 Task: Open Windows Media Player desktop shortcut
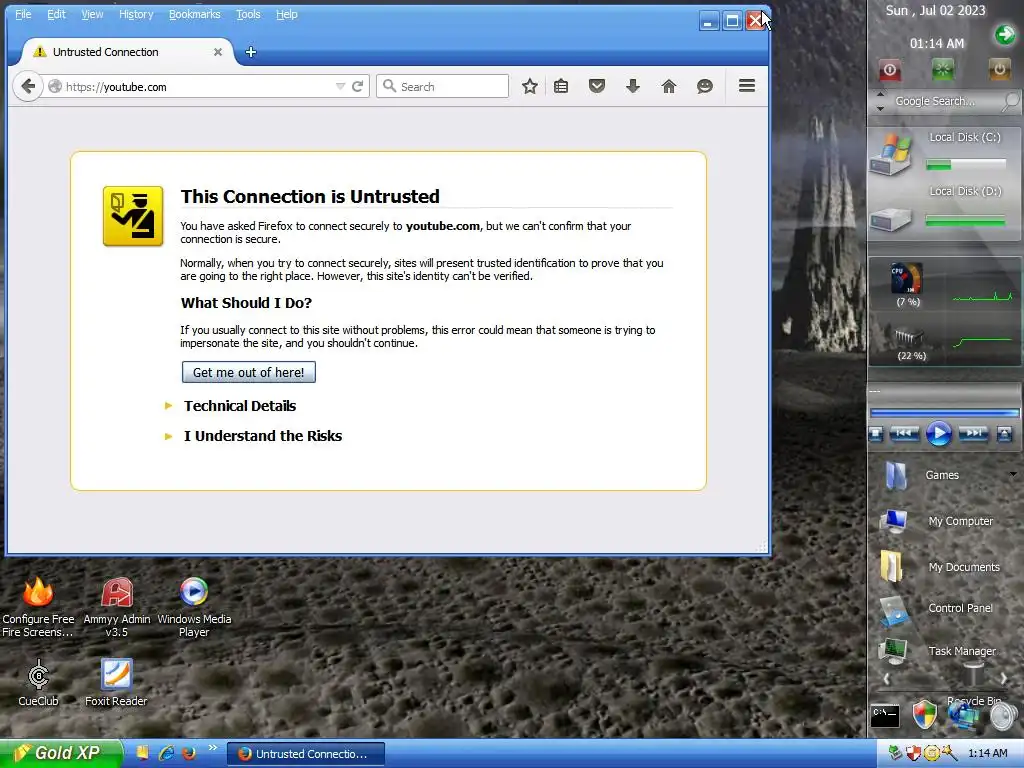pyautogui.click(x=194, y=607)
